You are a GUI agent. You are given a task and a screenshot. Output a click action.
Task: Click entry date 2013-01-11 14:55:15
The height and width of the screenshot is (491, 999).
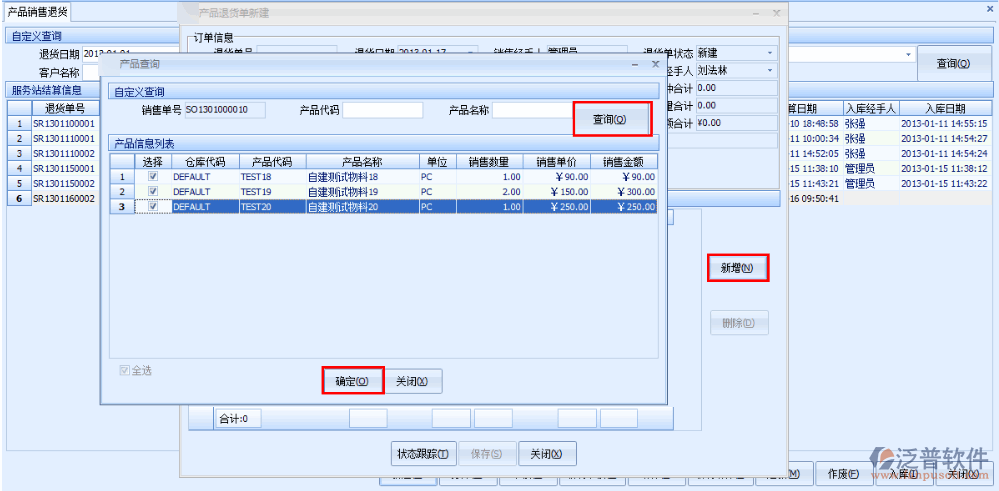point(945,124)
